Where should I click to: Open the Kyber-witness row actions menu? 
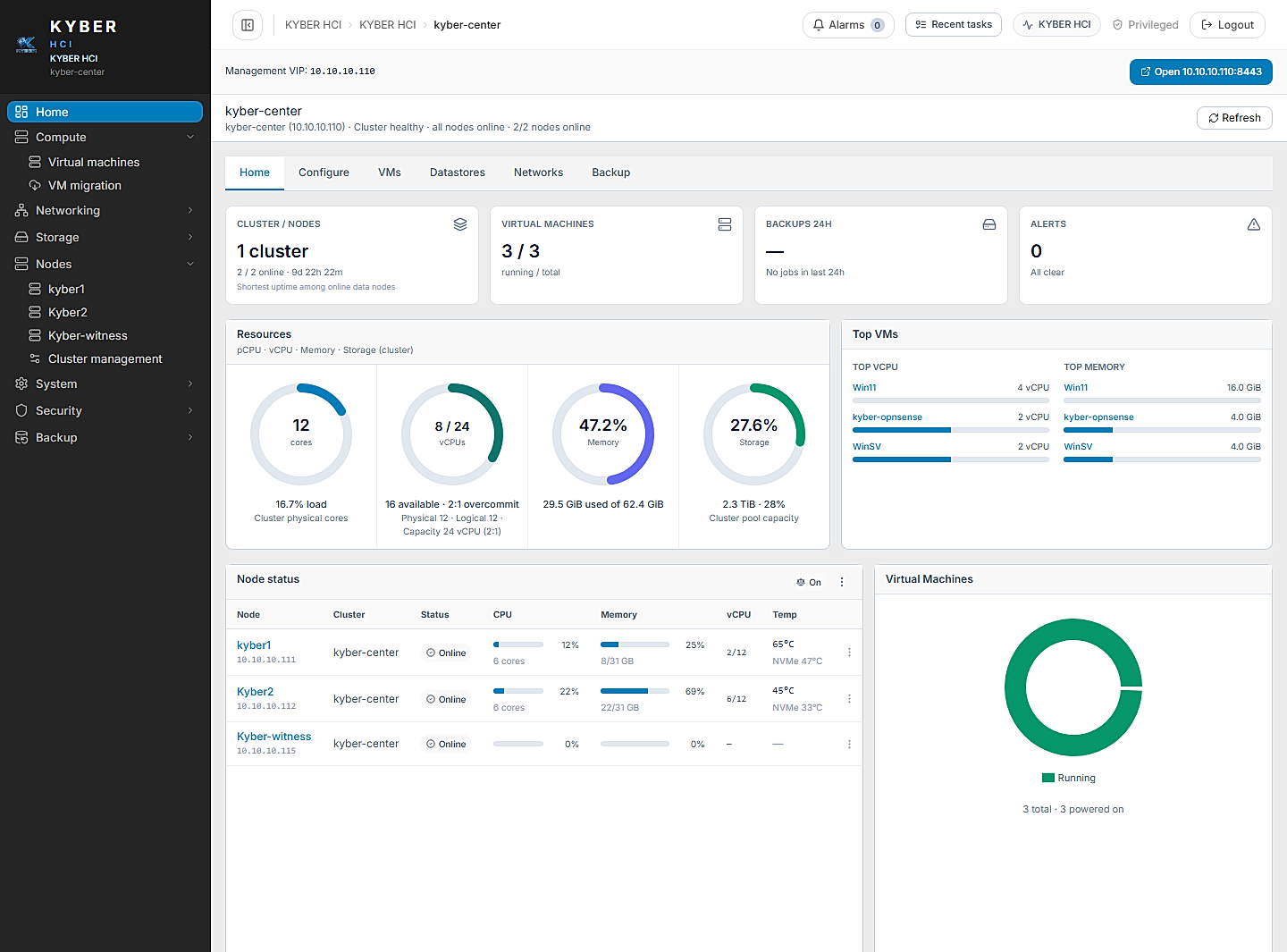[849, 744]
